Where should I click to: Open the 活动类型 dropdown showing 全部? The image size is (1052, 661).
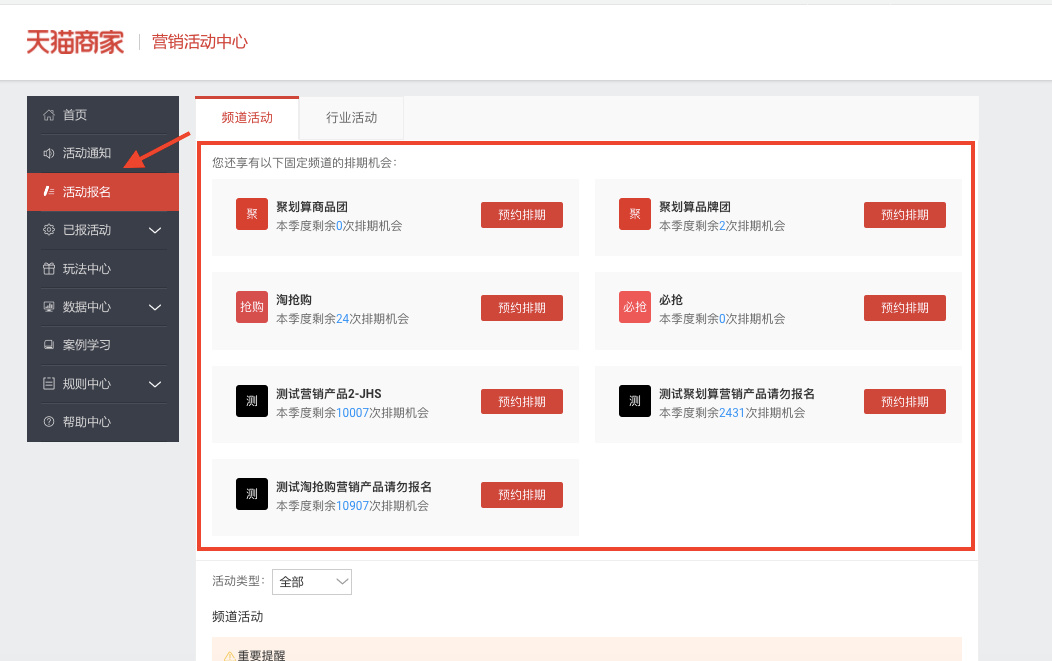point(312,582)
